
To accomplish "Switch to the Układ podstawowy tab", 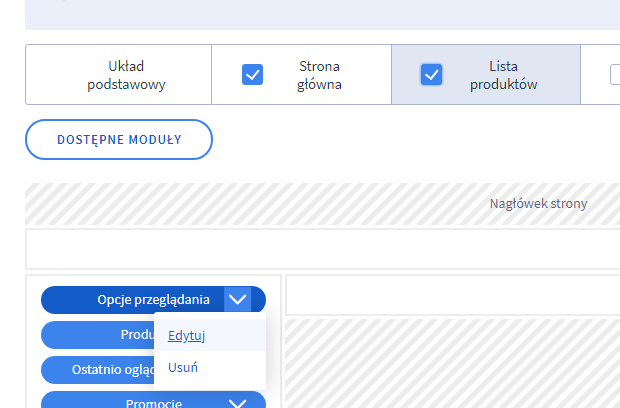I will [x=126, y=75].
